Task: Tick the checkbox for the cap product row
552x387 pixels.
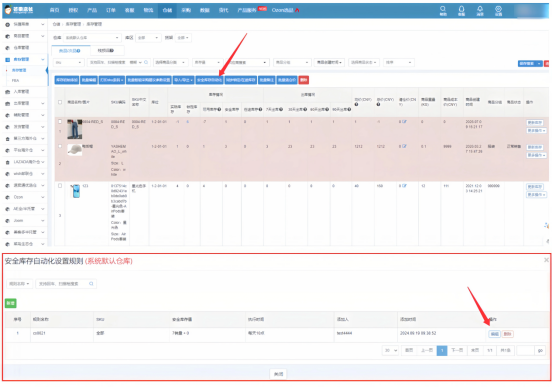Action: point(60,146)
